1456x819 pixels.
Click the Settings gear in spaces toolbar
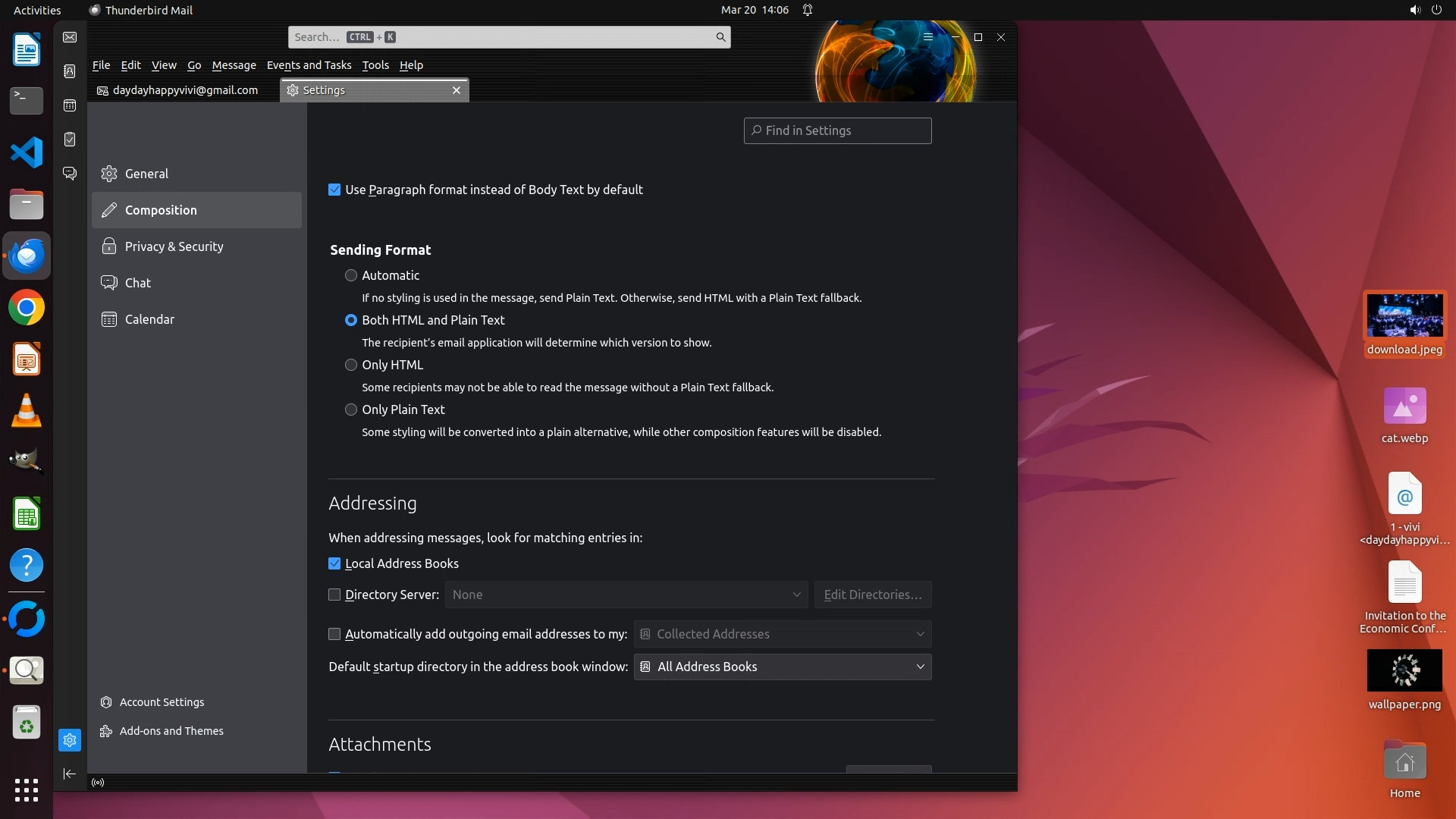click(70, 740)
